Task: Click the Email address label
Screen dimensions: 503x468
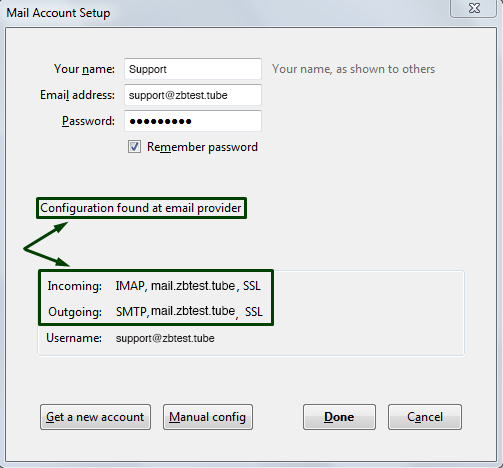Action: tap(77, 95)
